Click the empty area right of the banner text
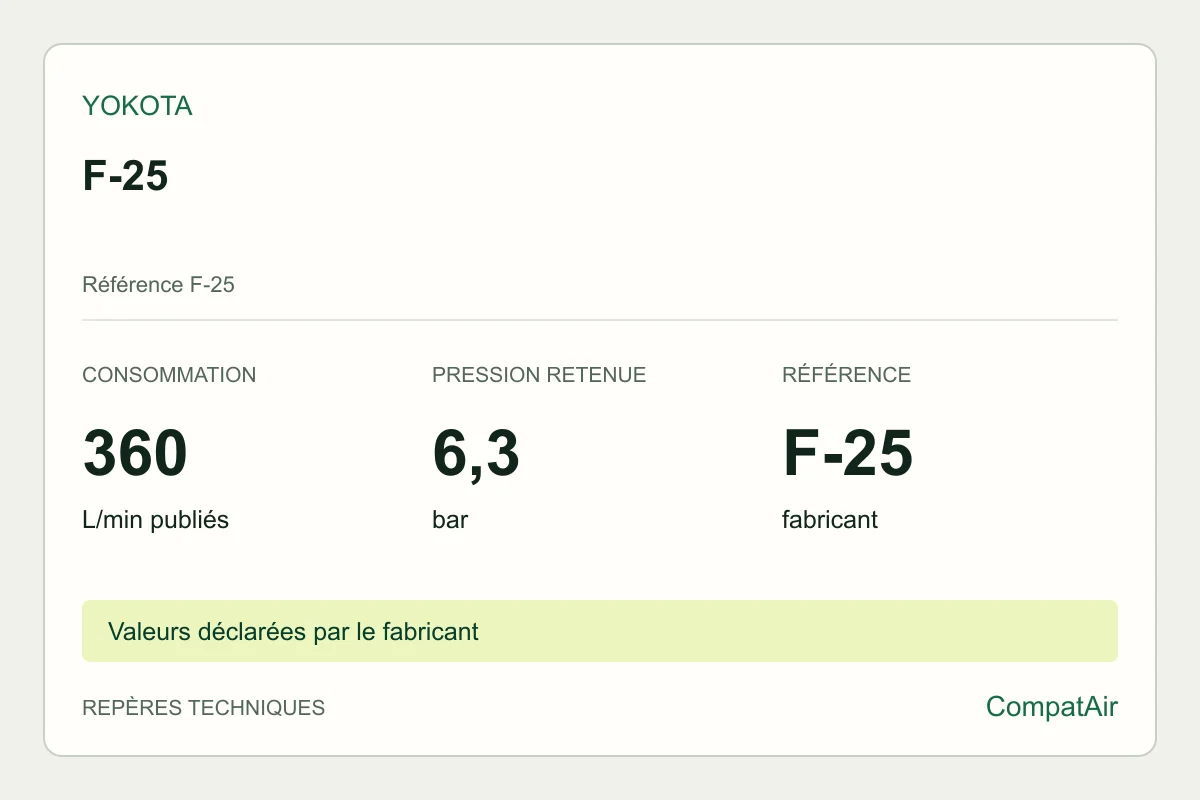The width and height of the screenshot is (1200, 800). (x=800, y=631)
